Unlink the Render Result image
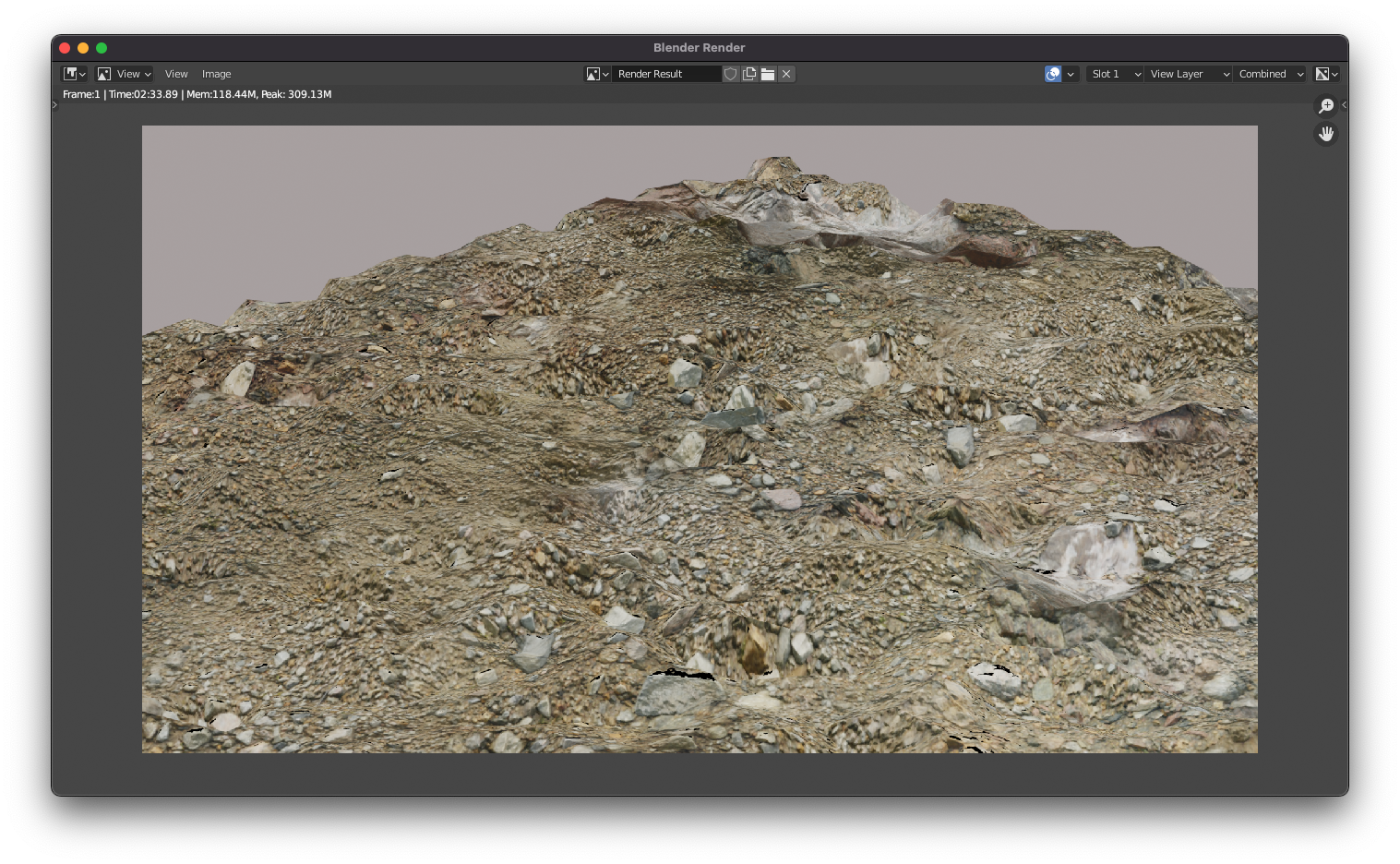Screen dimensions: 1400x864 [786, 74]
